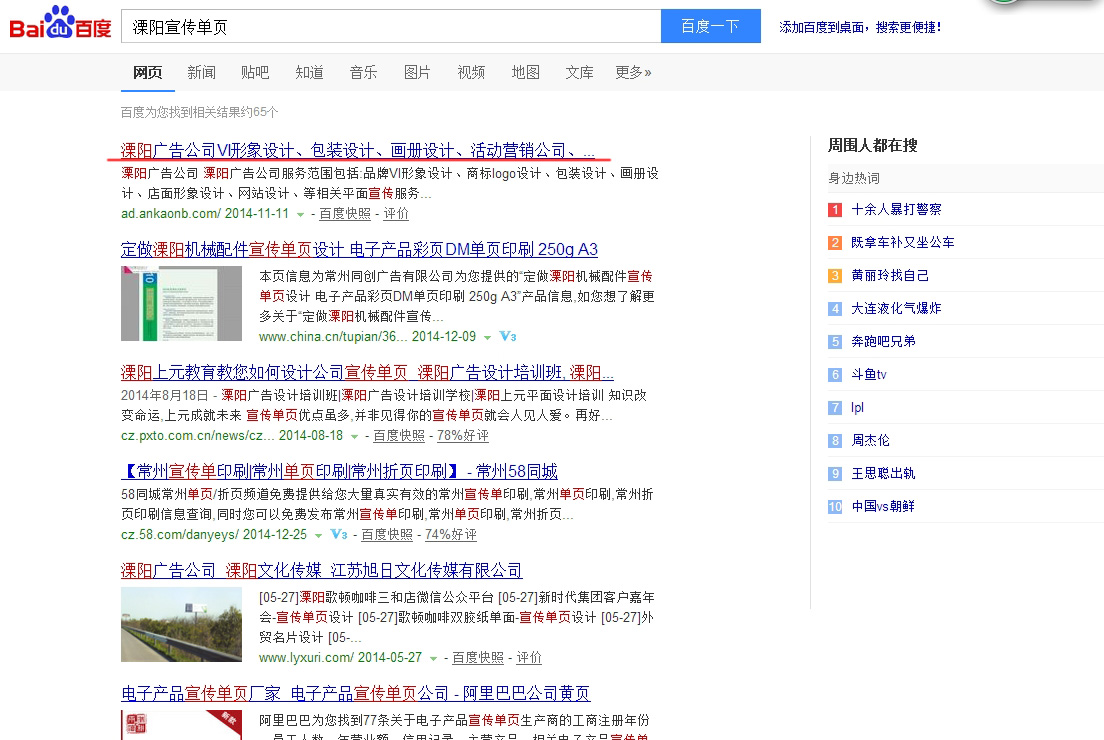Image resolution: width=1104 pixels, height=740 pixels.
Task: Open result 电子产品宣传单页厂家 阿里巴巴公司黄页
Action: click(356, 694)
